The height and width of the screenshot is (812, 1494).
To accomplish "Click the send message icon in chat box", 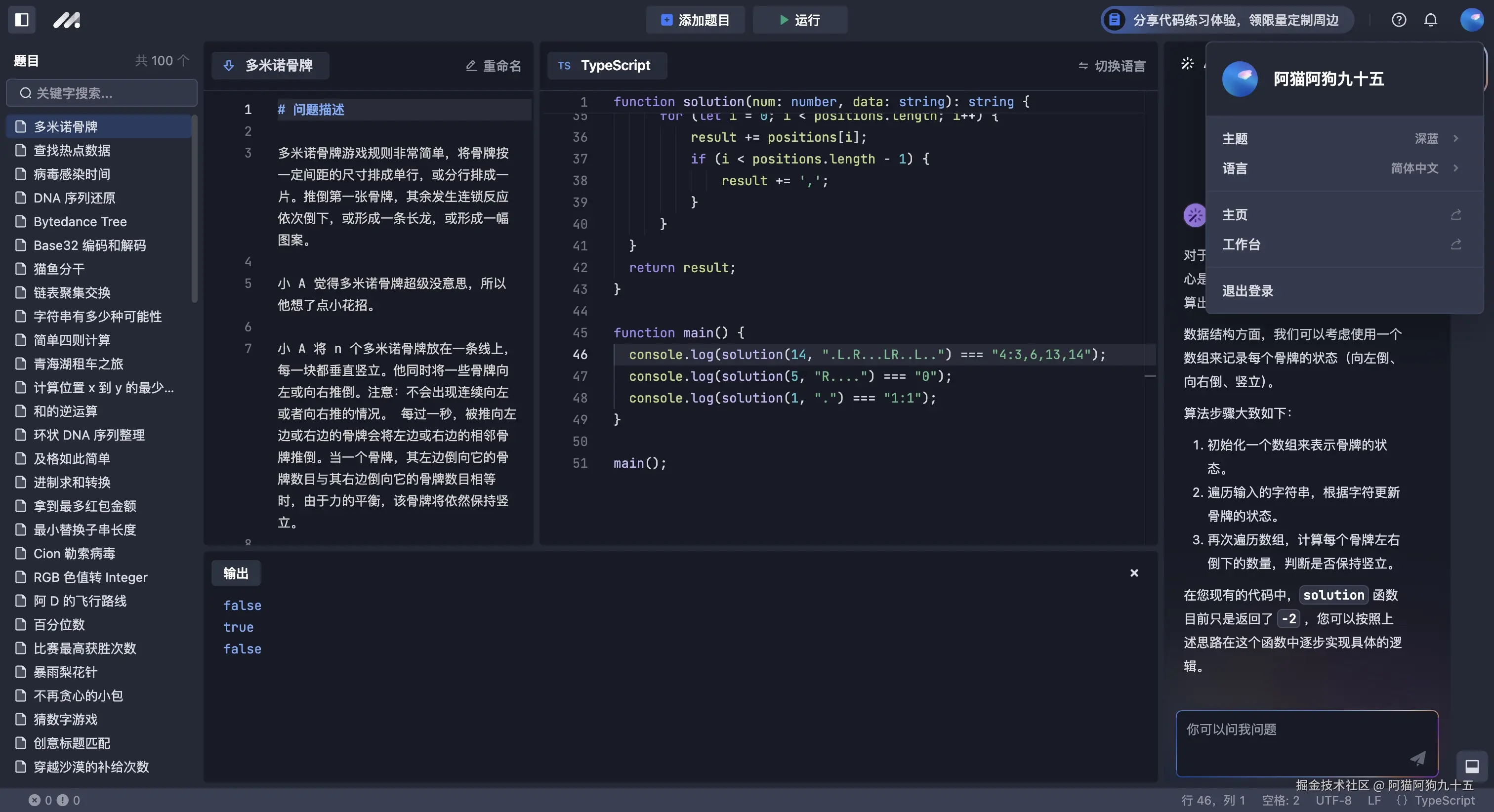I will point(1417,758).
